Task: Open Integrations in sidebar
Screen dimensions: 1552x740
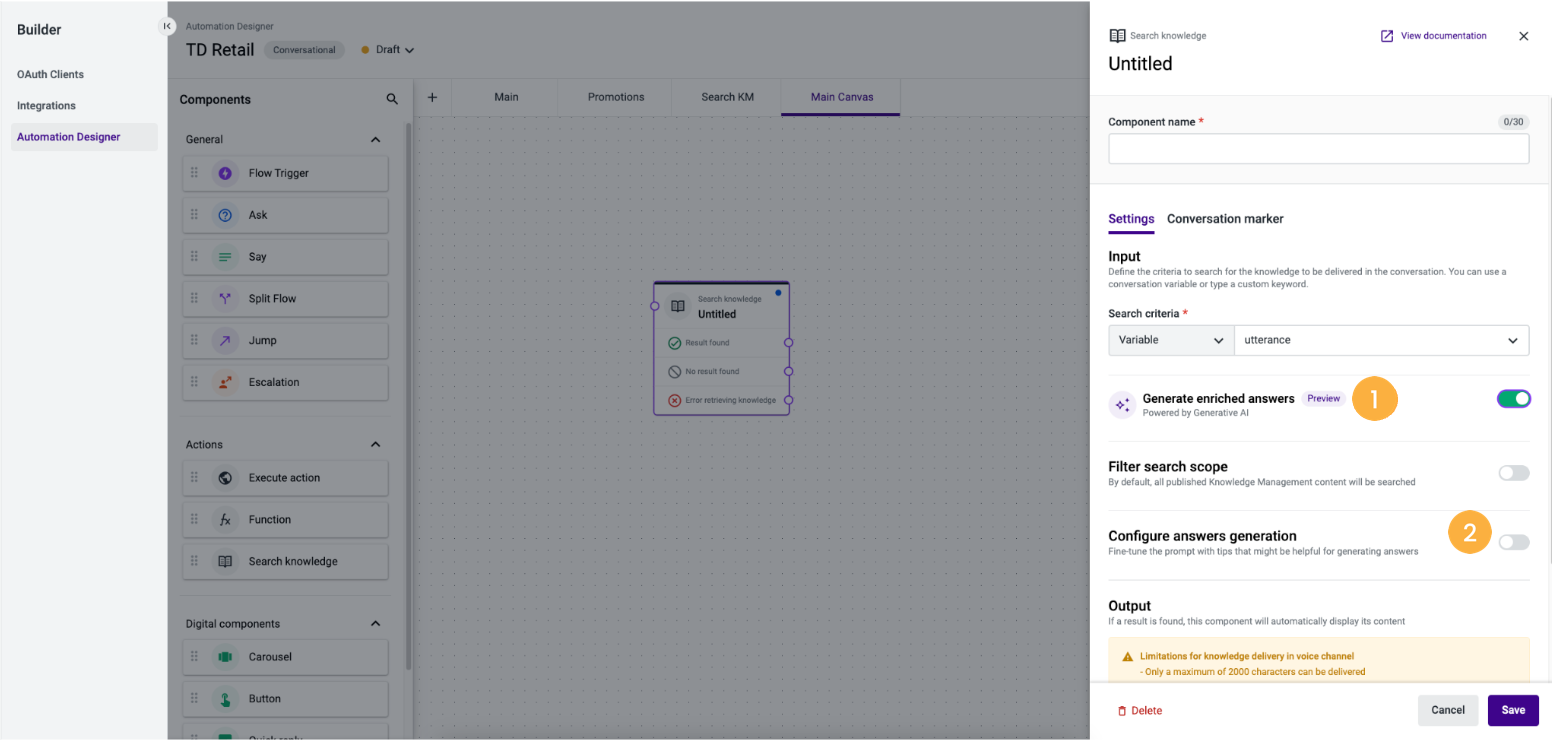Action: pyautogui.click(x=46, y=105)
